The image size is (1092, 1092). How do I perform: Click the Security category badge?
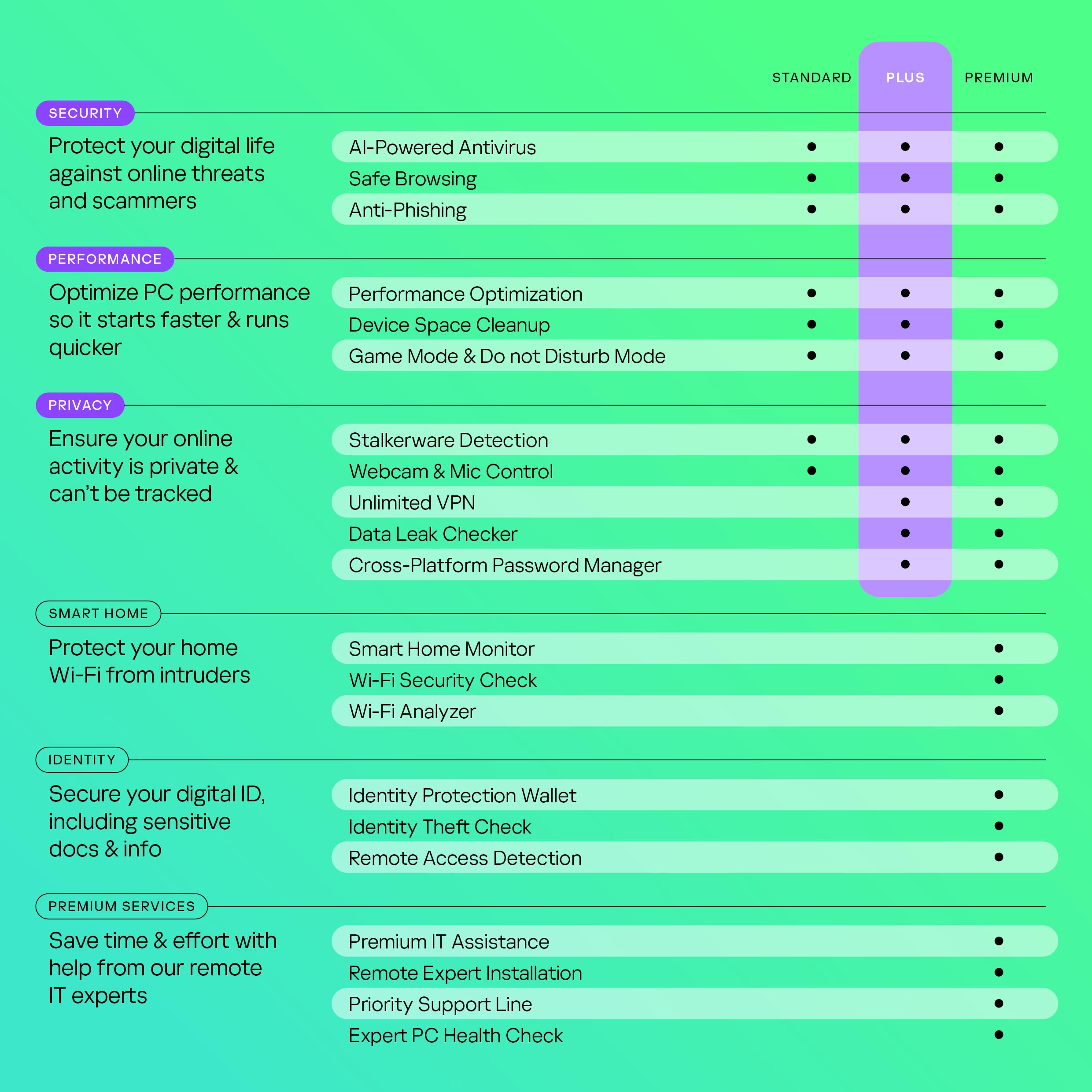pyautogui.click(x=85, y=113)
